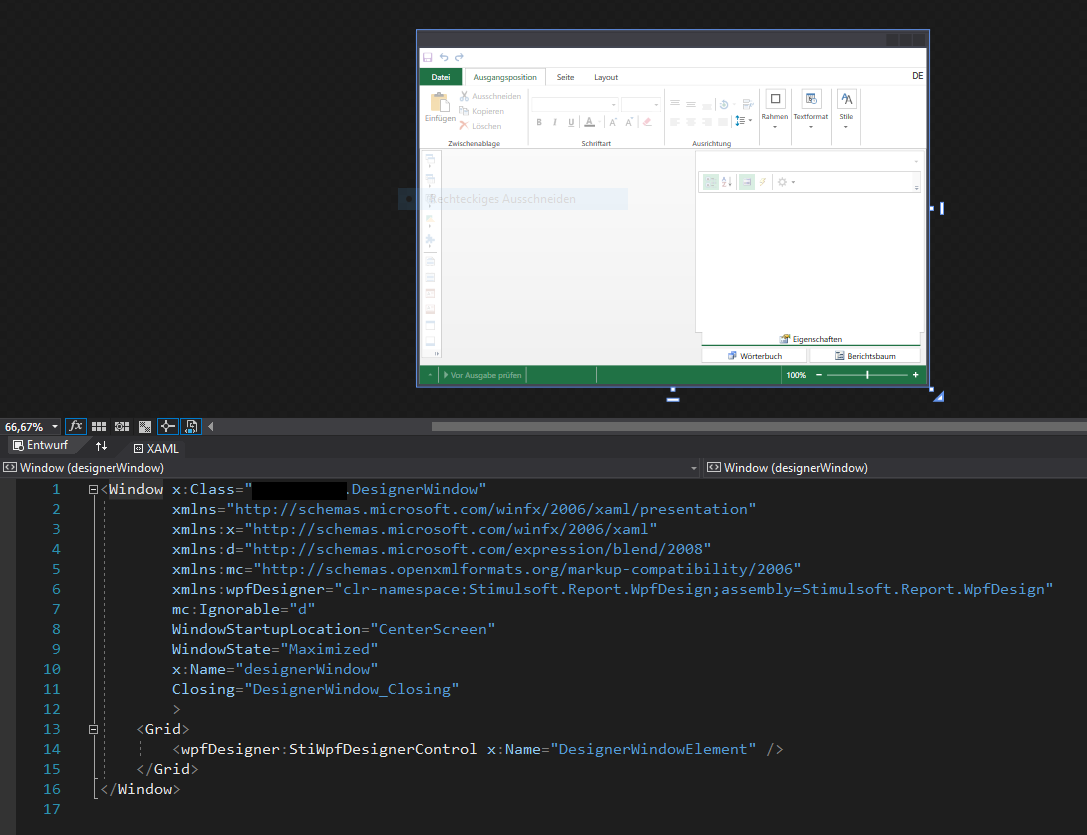
Task: Open the right Window (designerWindow) member dropdown
Action: 894,468
